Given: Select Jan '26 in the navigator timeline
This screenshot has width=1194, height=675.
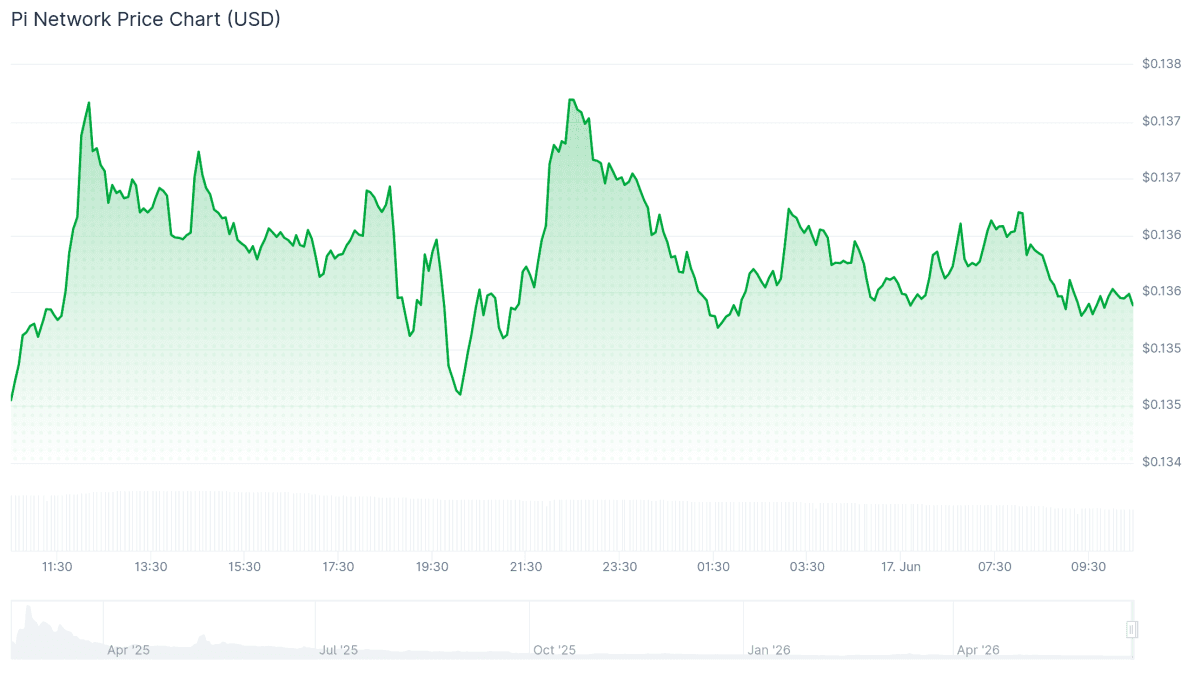Looking at the screenshot, I should [x=769, y=650].
